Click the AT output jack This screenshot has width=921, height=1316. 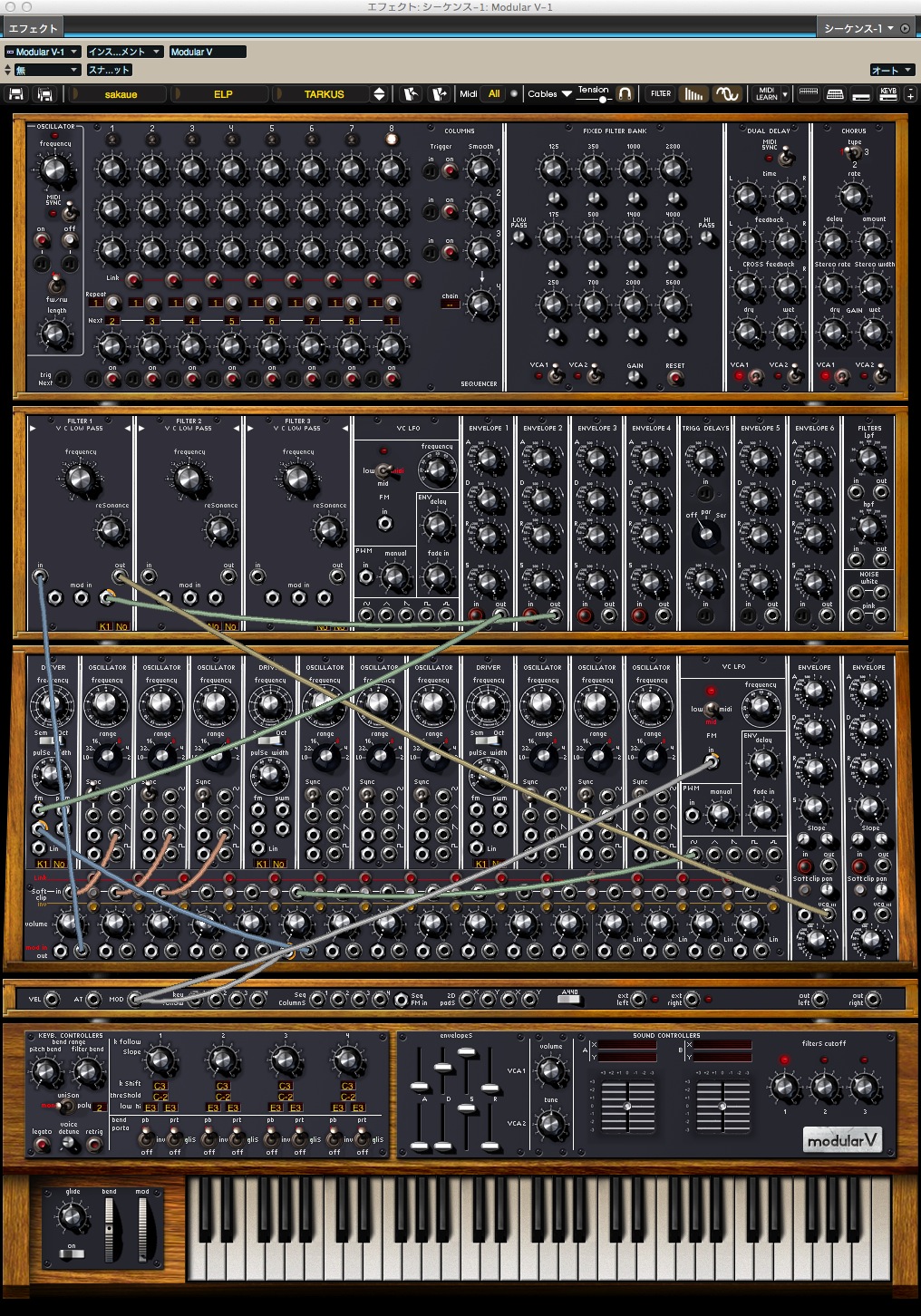click(92, 1000)
